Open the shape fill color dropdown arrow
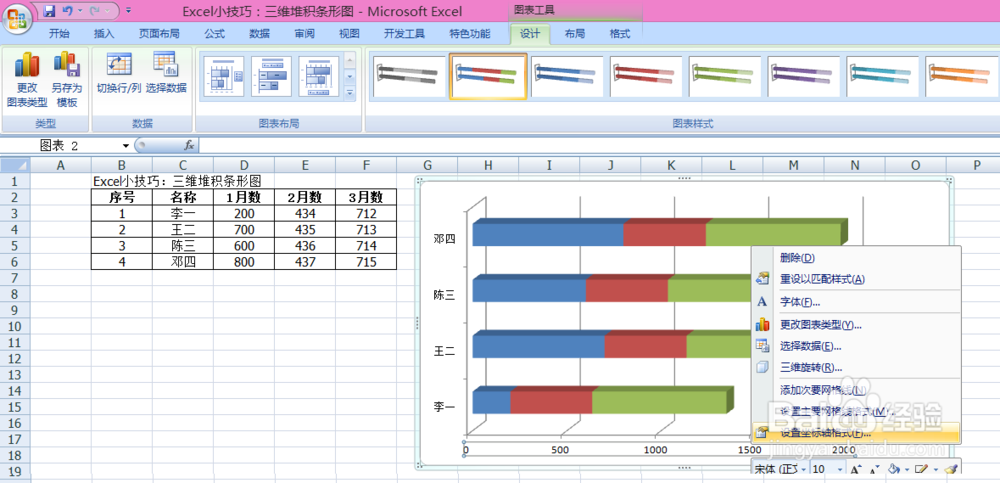1000x483 pixels. [906, 470]
